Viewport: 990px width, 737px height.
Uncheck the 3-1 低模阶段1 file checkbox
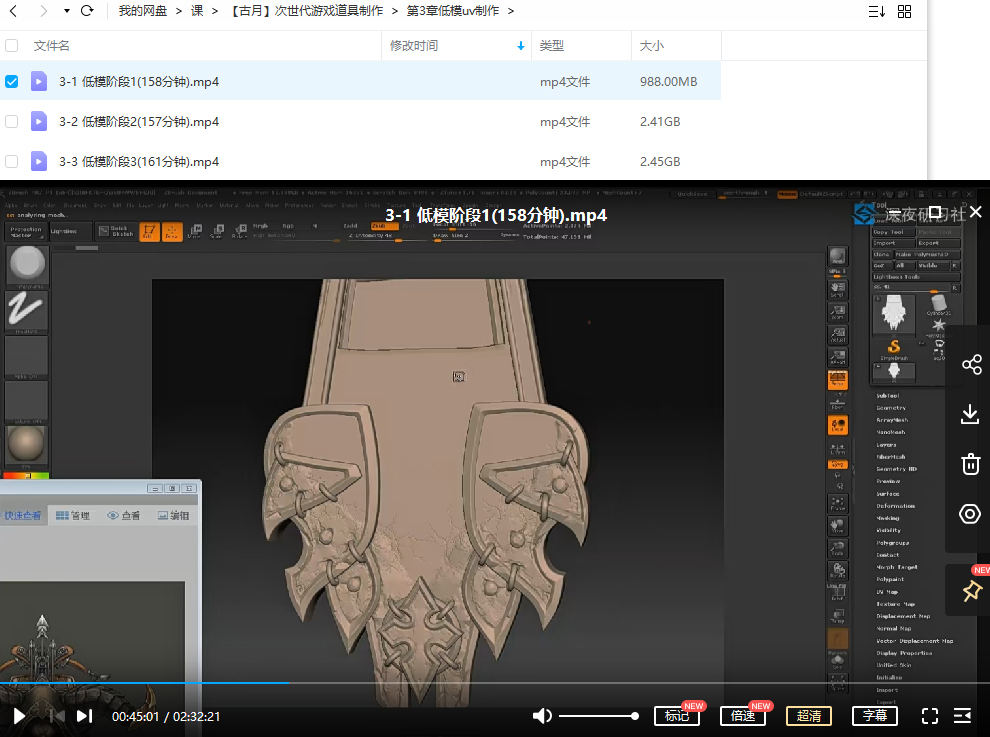(x=12, y=82)
